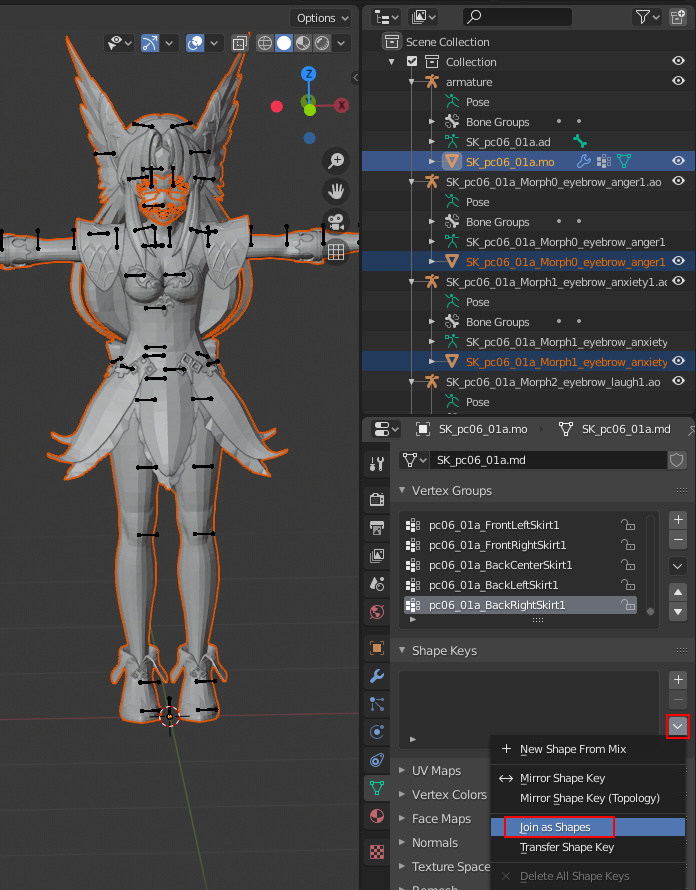Hide armature object via eye icon
This screenshot has width=696, height=890.
(678, 81)
